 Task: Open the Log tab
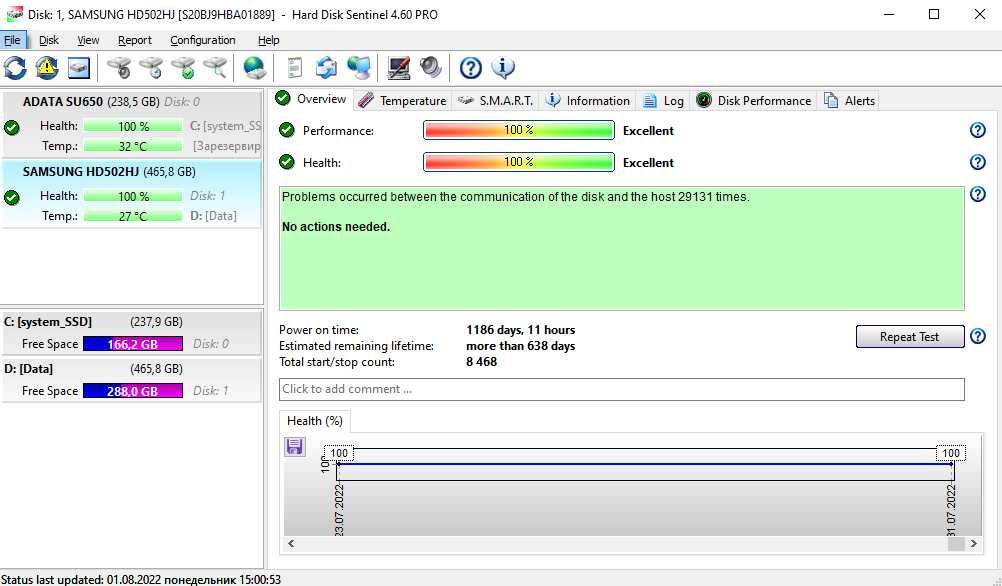(663, 101)
